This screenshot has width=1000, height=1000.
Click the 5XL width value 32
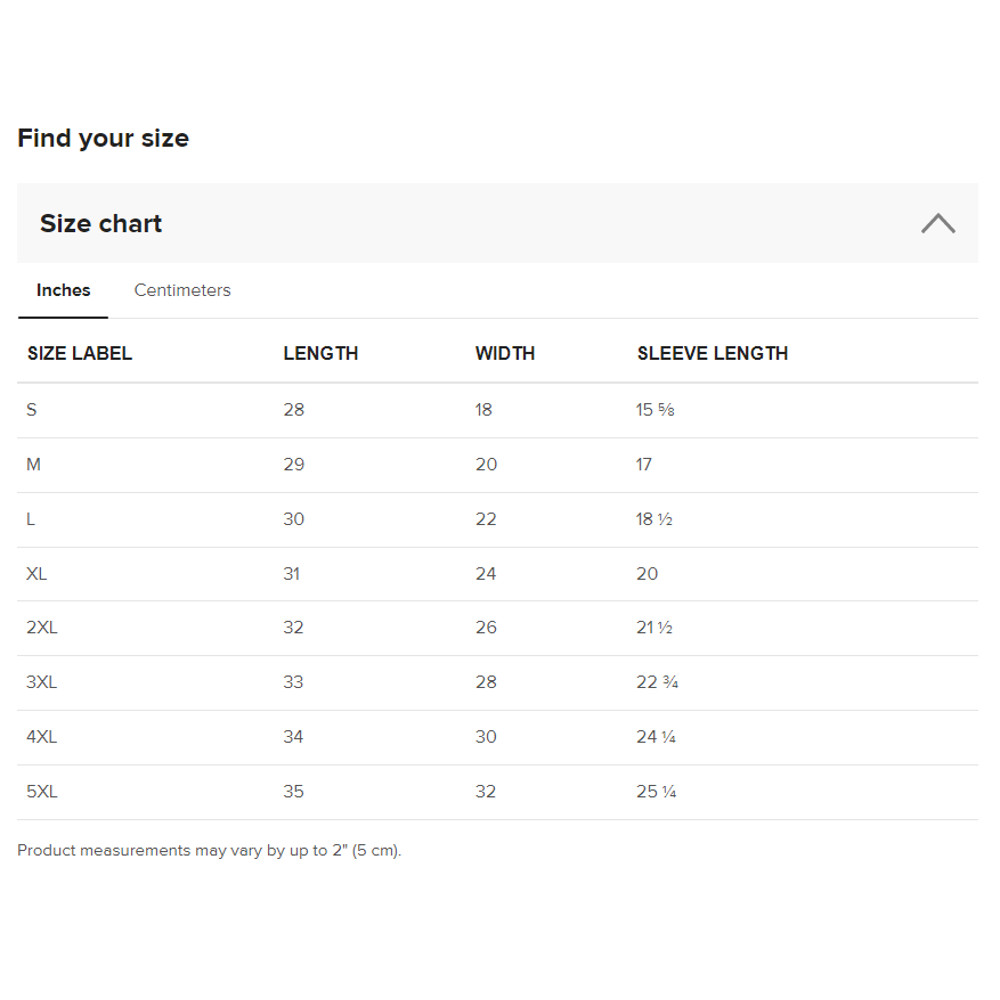pos(486,792)
